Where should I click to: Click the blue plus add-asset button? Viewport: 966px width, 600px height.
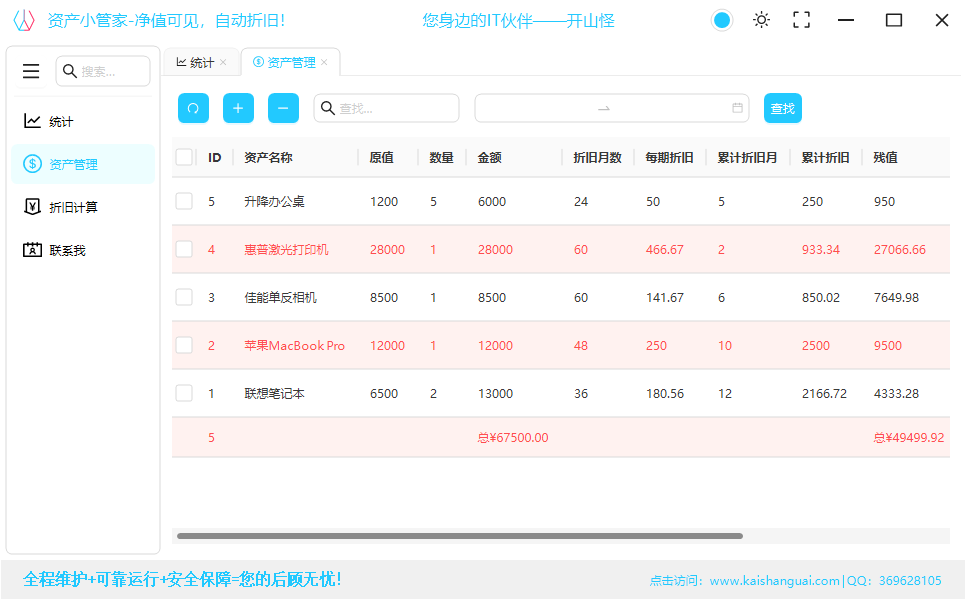pyautogui.click(x=238, y=108)
